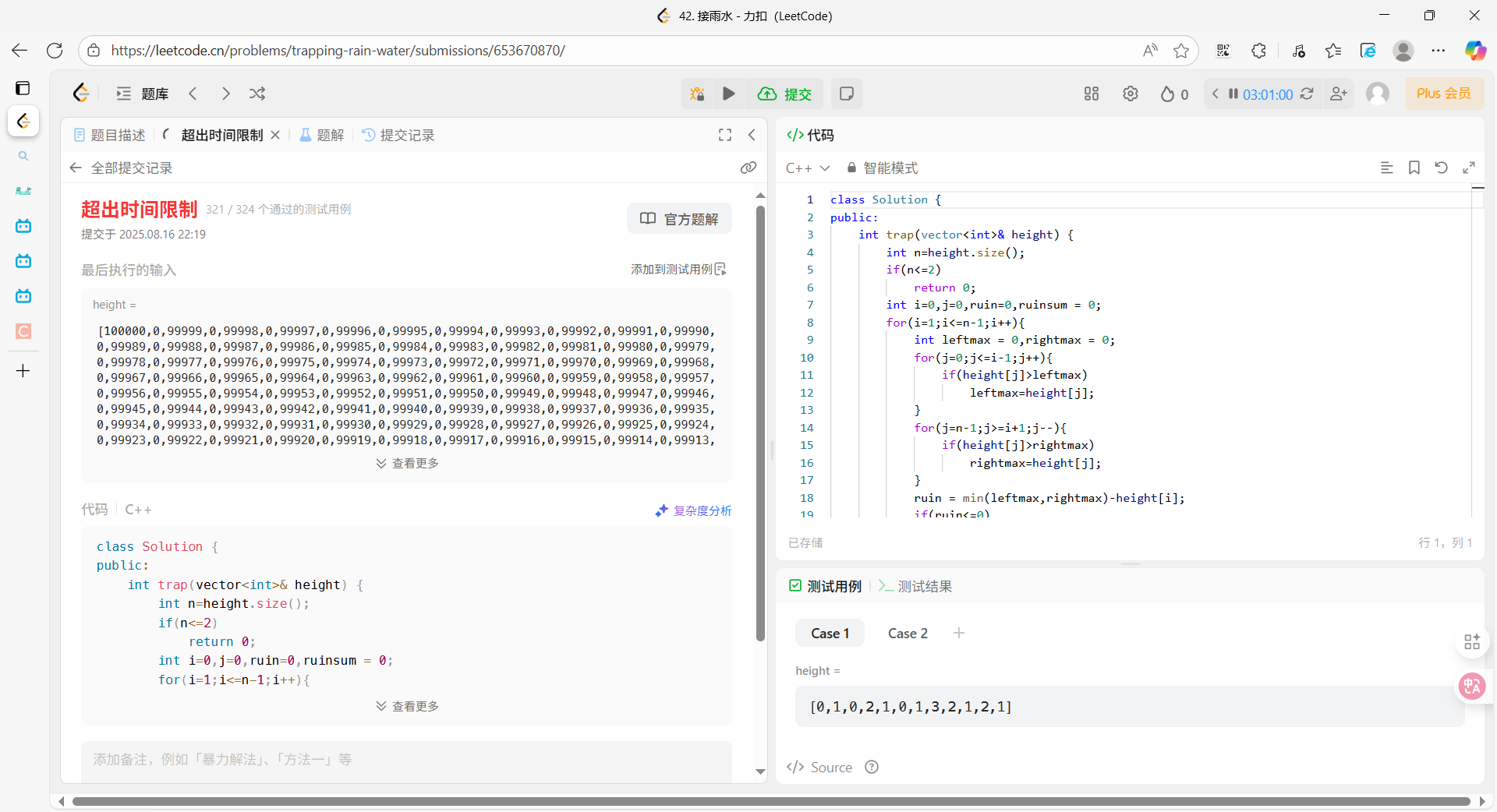Click the translation 中A floating icon
The image size is (1497, 812).
[1472, 686]
